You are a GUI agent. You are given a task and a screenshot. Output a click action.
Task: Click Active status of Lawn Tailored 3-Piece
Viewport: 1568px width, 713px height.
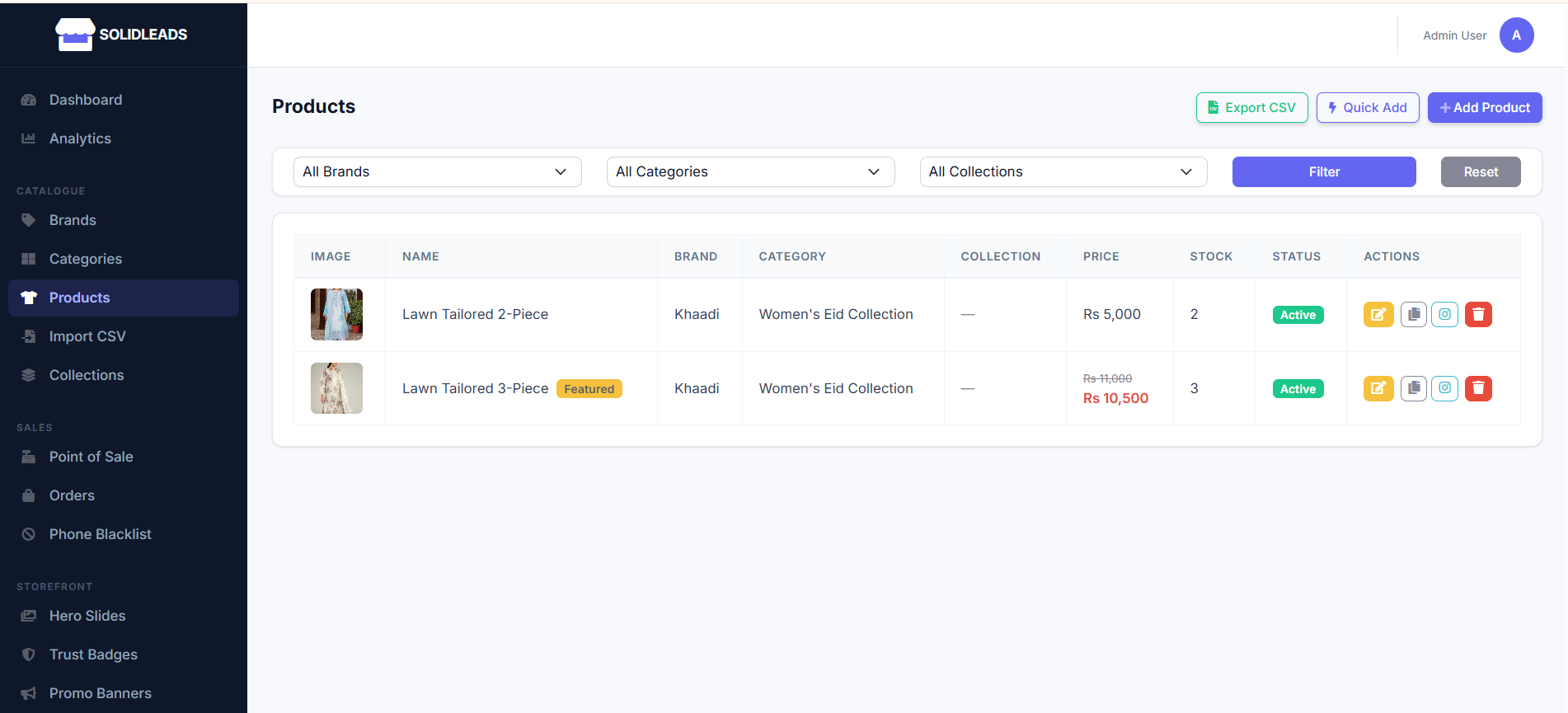1298,389
